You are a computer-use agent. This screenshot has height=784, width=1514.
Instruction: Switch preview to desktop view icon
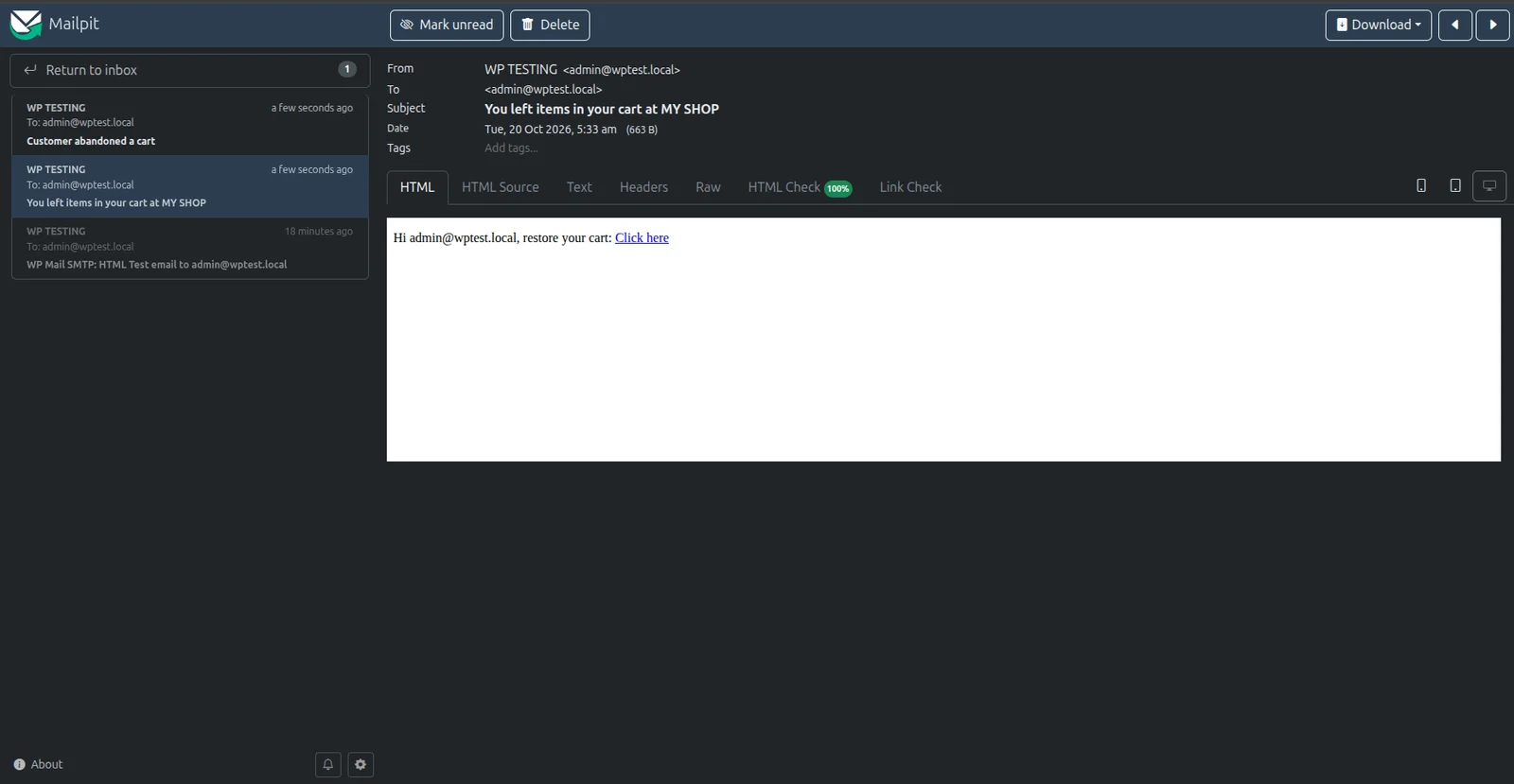pyautogui.click(x=1489, y=186)
